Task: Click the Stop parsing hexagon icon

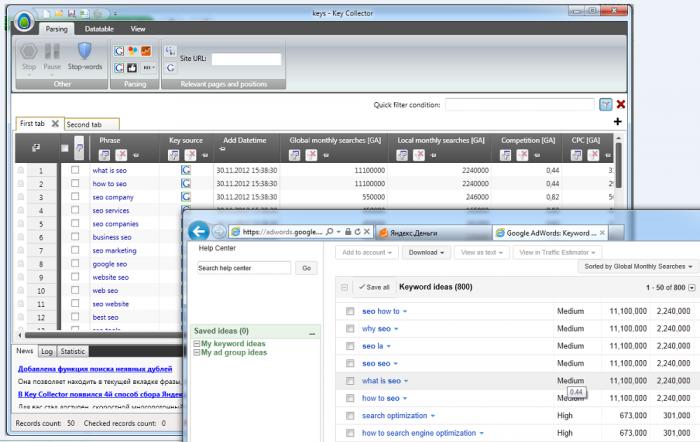Action: 29,51
